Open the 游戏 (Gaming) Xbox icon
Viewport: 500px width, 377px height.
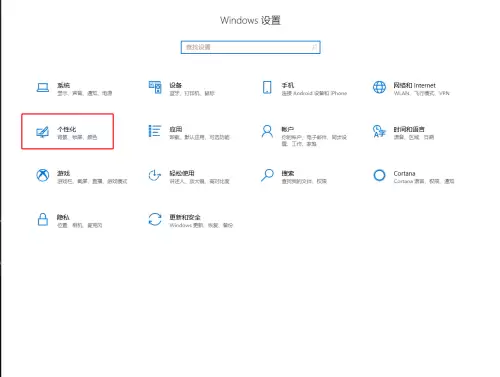[43, 175]
